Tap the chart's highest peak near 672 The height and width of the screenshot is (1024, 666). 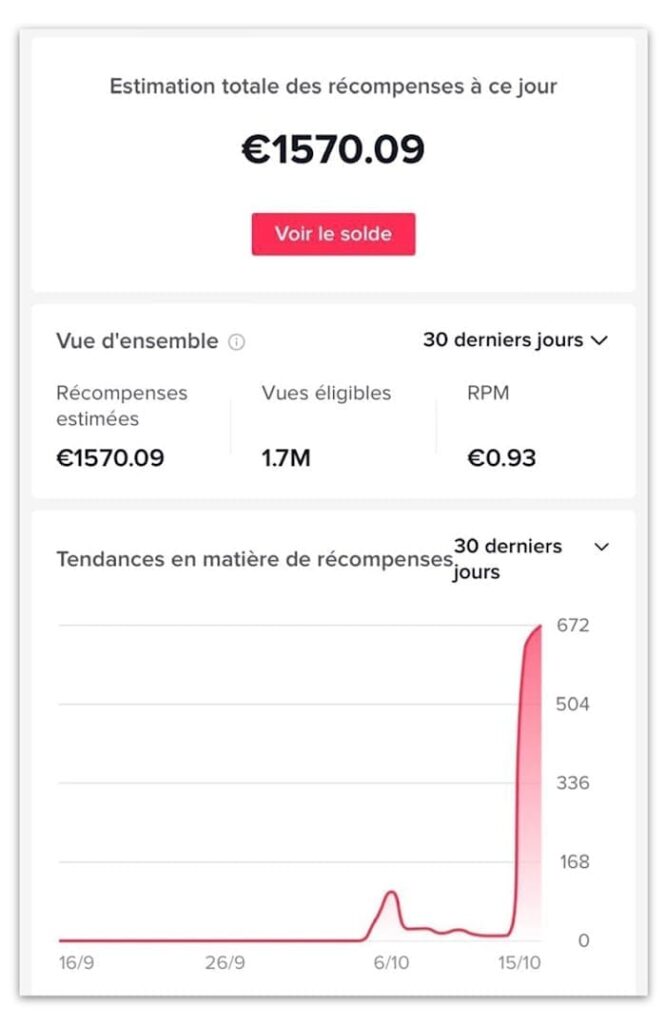click(538, 629)
